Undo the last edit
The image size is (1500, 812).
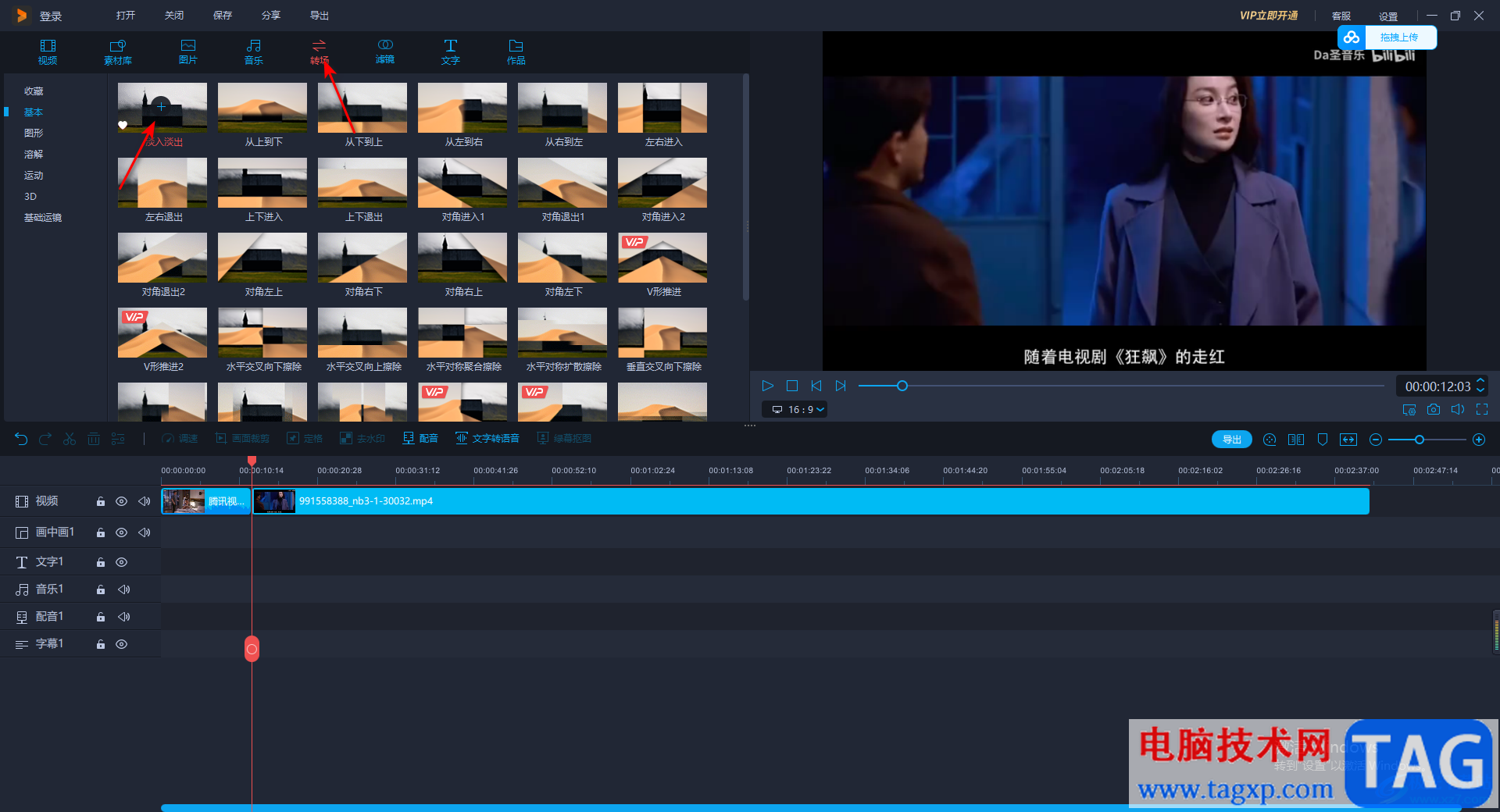tap(21, 439)
